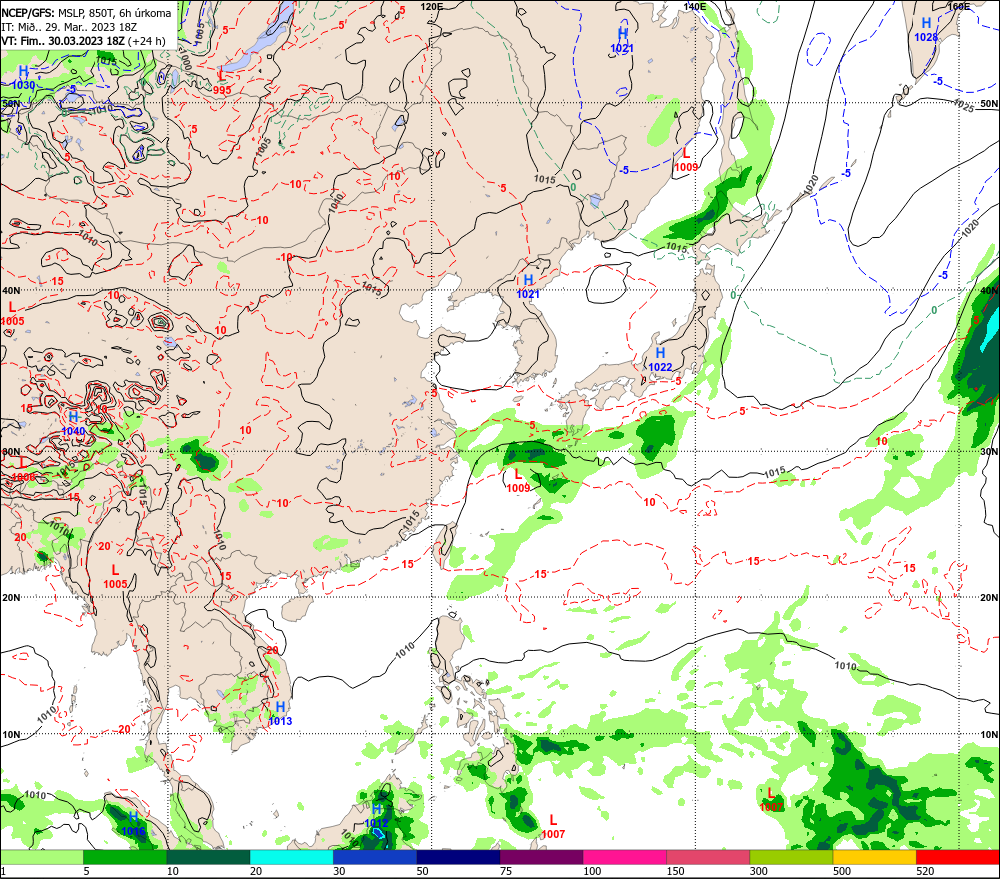Click the '140E' longitude label

click(695, 6)
